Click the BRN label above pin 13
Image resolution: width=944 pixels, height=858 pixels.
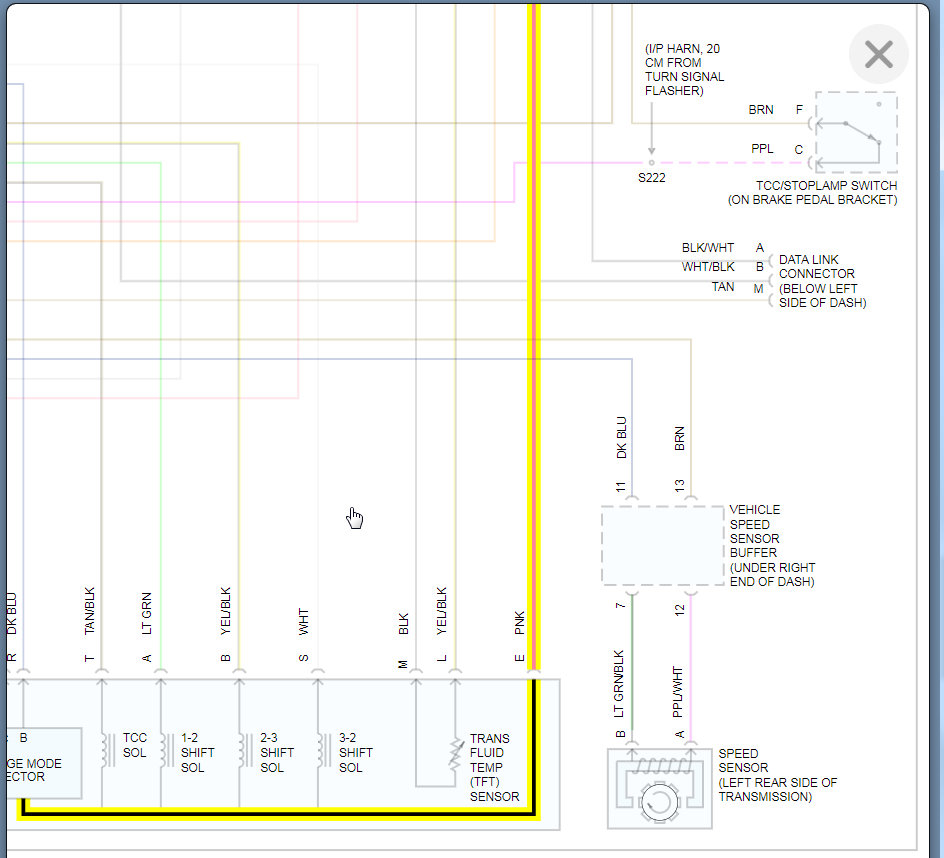pyautogui.click(x=680, y=438)
